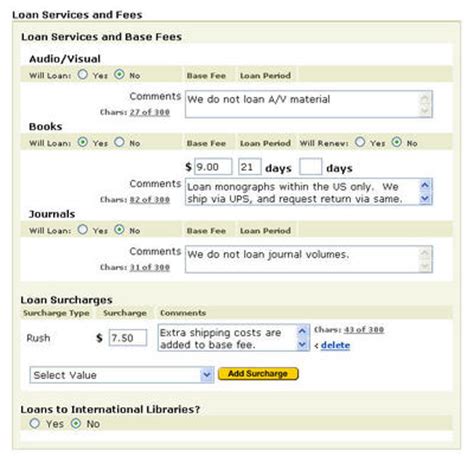The width and height of the screenshot is (474, 457).
Task: Click the delete link for Rush surcharge
Action: 335,345
